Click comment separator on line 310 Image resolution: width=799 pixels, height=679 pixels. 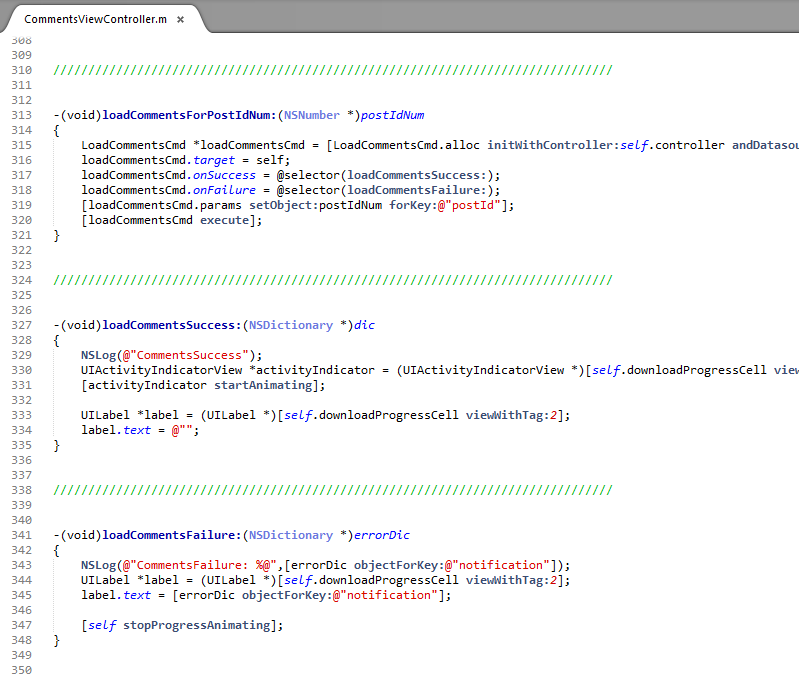click(x=333, y=70)
